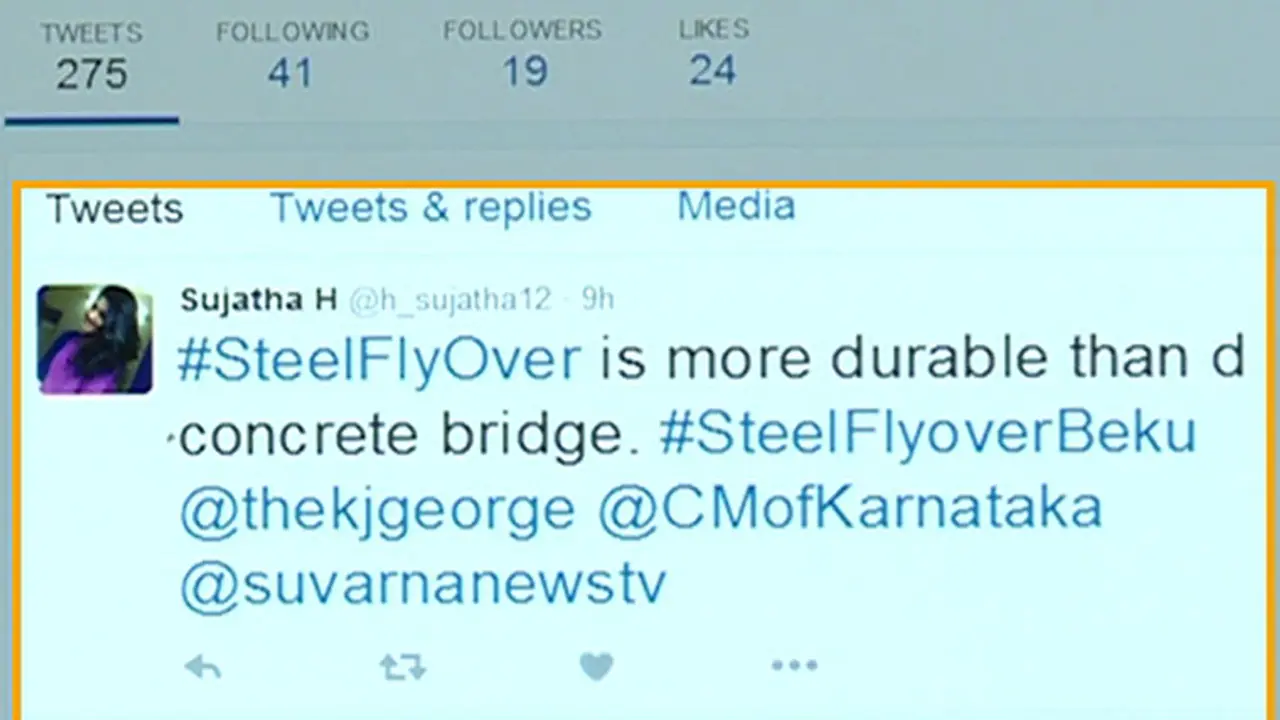Visit the @thekjgeorge mention
Screen dimensions: 1280x720
point(377,510)
